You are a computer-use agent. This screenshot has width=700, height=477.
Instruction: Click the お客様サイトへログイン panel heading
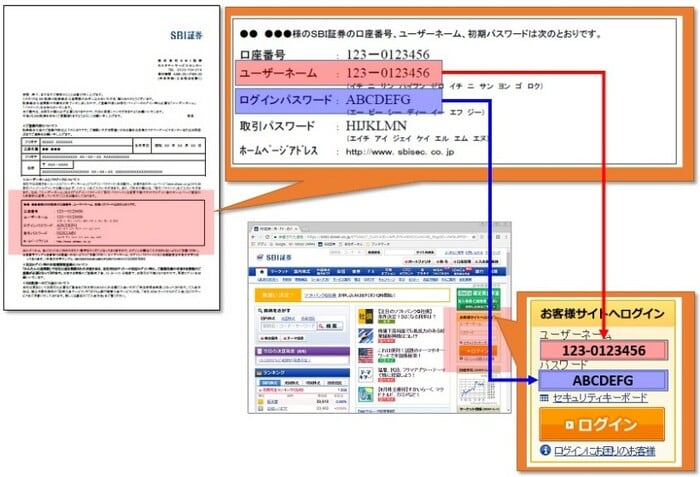click(x=602, y=314)
